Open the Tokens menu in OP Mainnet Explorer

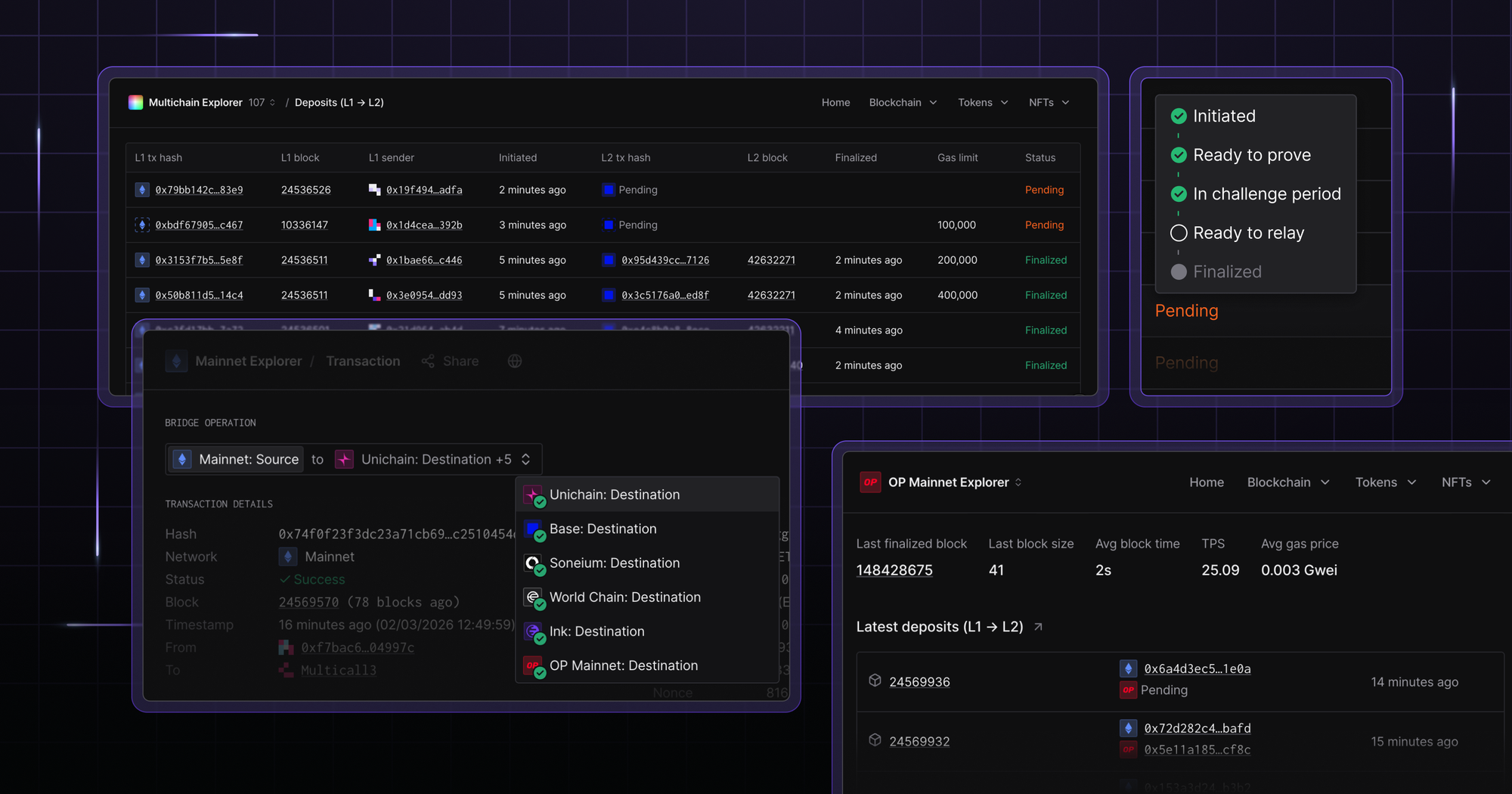click(1384, 482)
